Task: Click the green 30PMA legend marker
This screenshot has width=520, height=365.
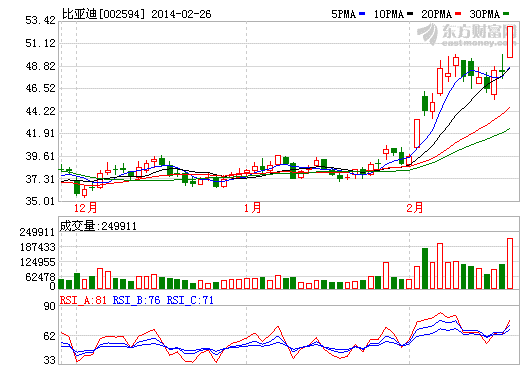Action: [506, 14]
